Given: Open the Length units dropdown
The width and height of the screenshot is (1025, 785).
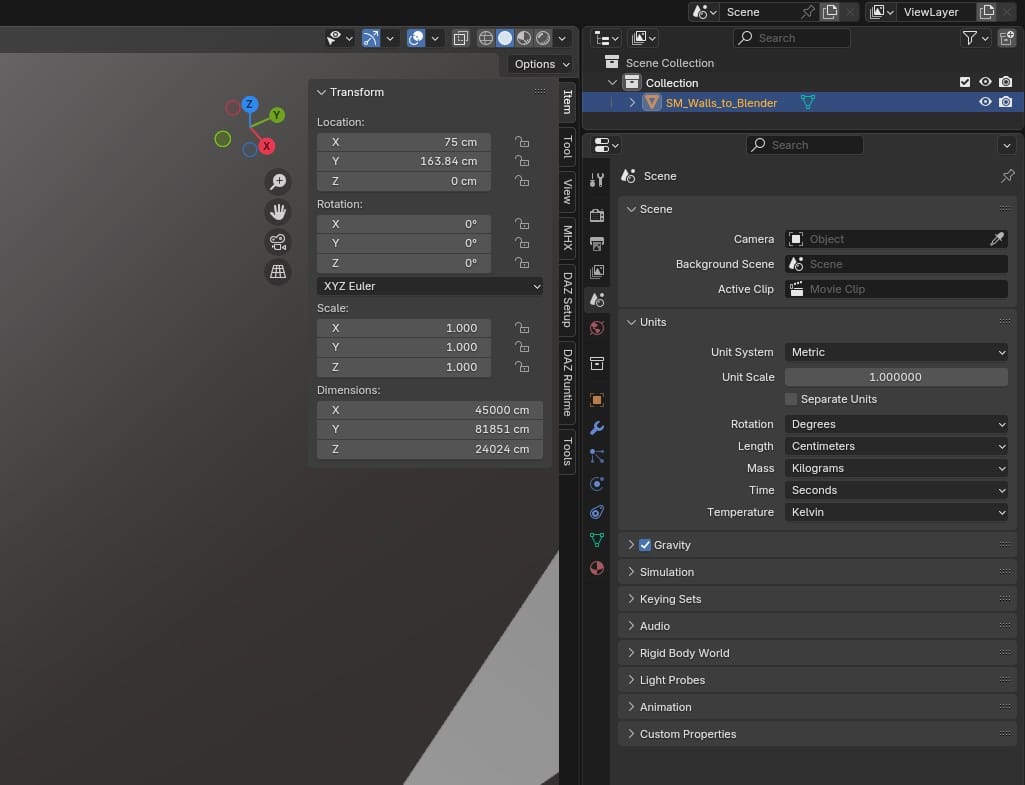Looking at the screenshot, I should 896,446.
